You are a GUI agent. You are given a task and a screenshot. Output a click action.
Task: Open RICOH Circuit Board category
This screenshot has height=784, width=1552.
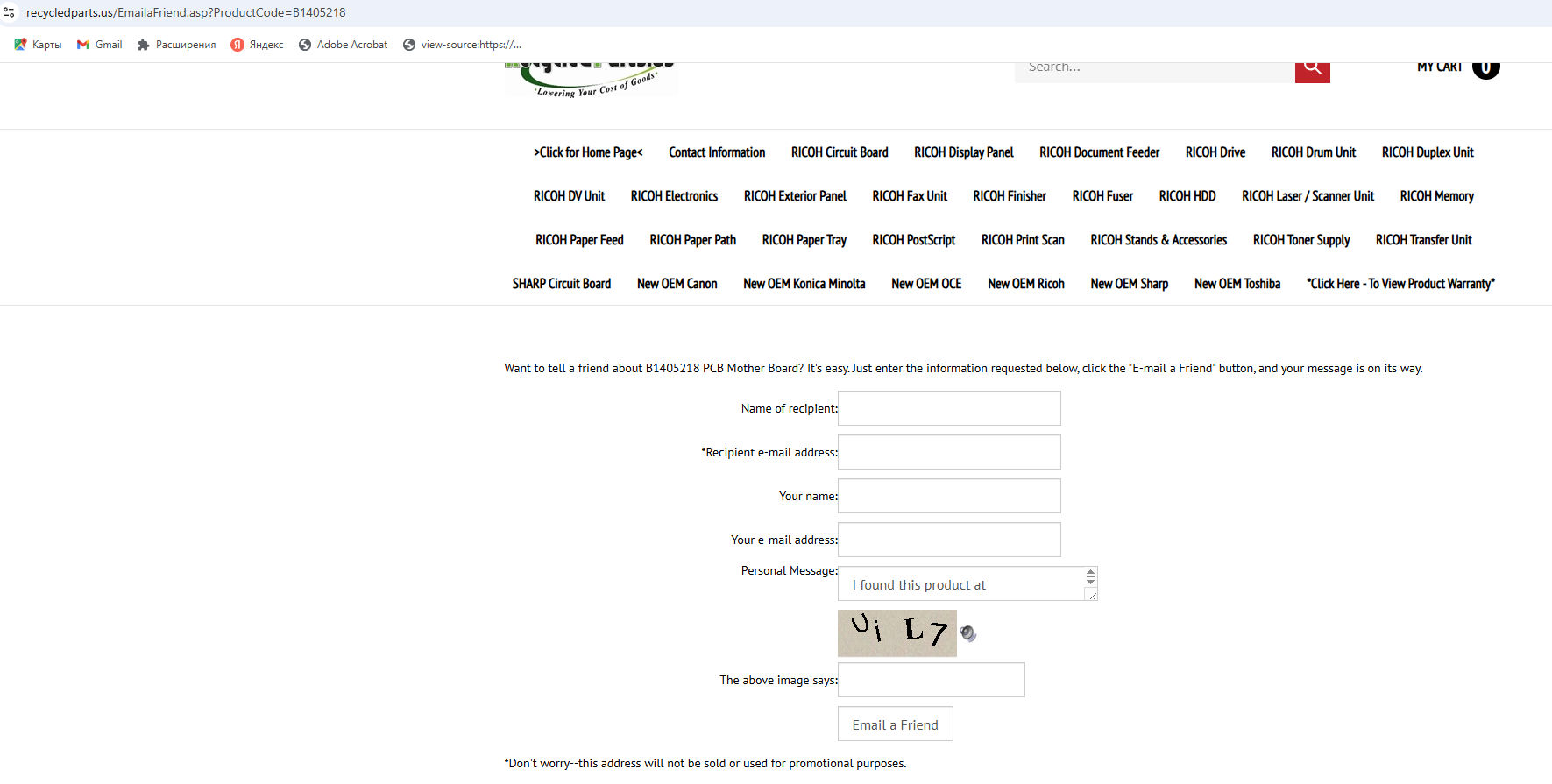point(840,152)
